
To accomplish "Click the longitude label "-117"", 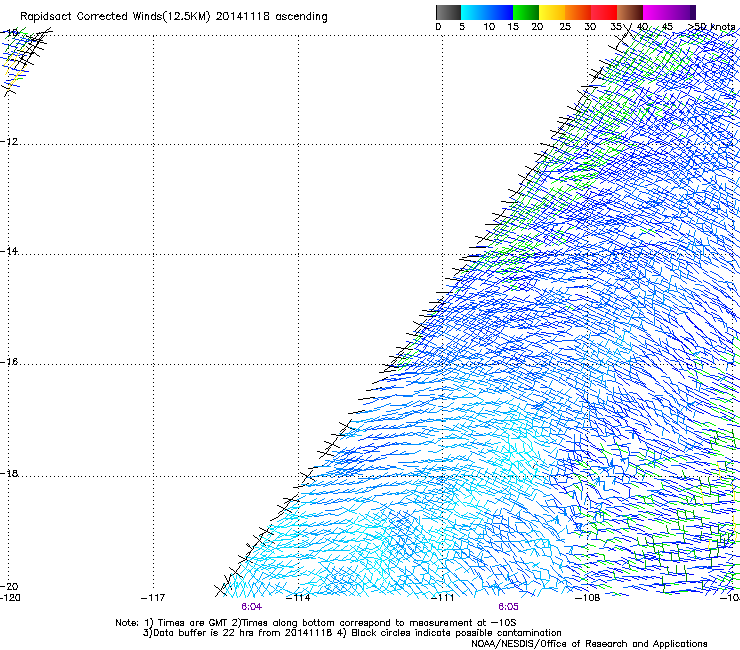I will coord(153,598).
